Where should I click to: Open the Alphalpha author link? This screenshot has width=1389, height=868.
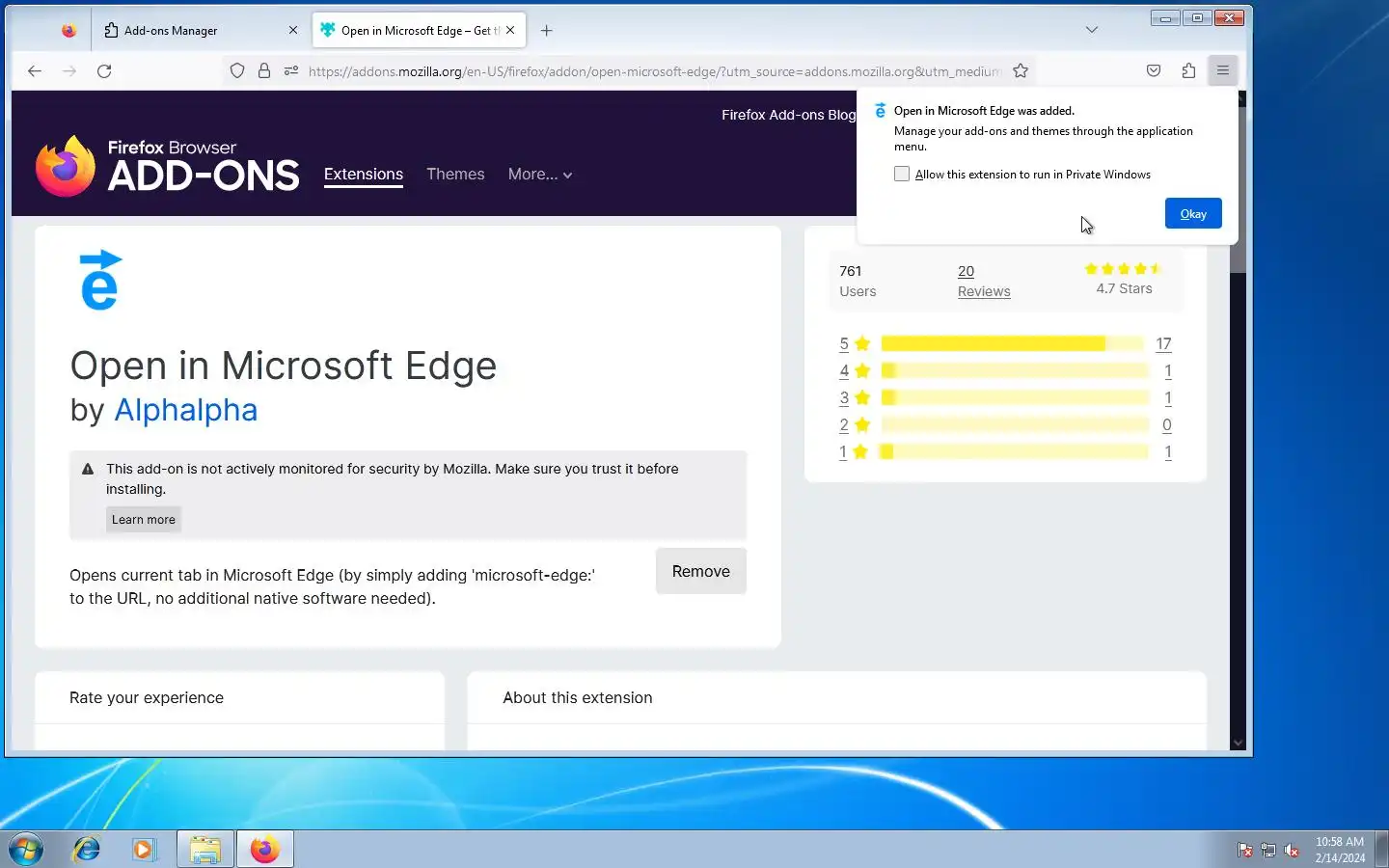pyautogui.click(x=186, y=410)
